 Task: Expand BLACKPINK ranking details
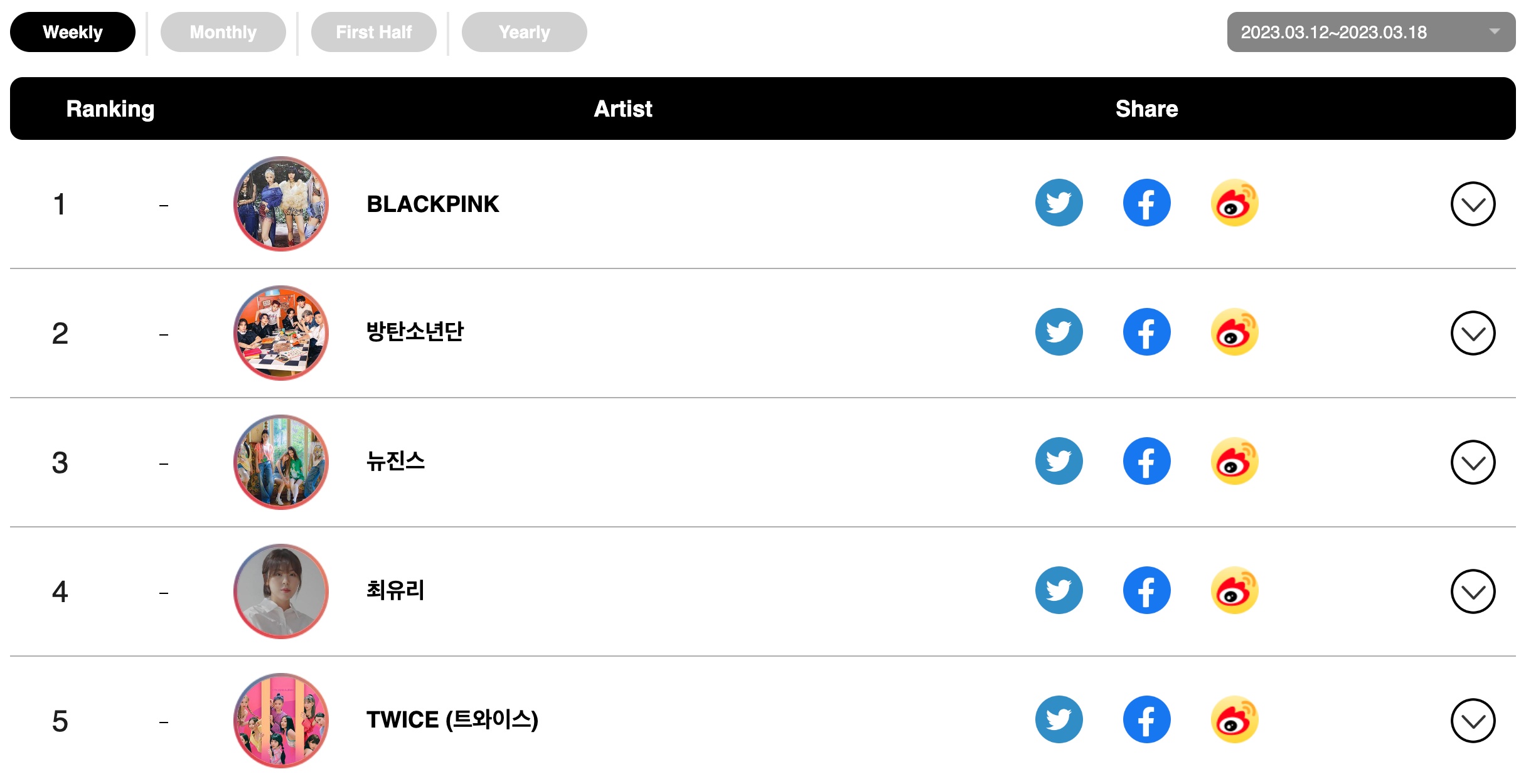click(x=1473, y=204)
